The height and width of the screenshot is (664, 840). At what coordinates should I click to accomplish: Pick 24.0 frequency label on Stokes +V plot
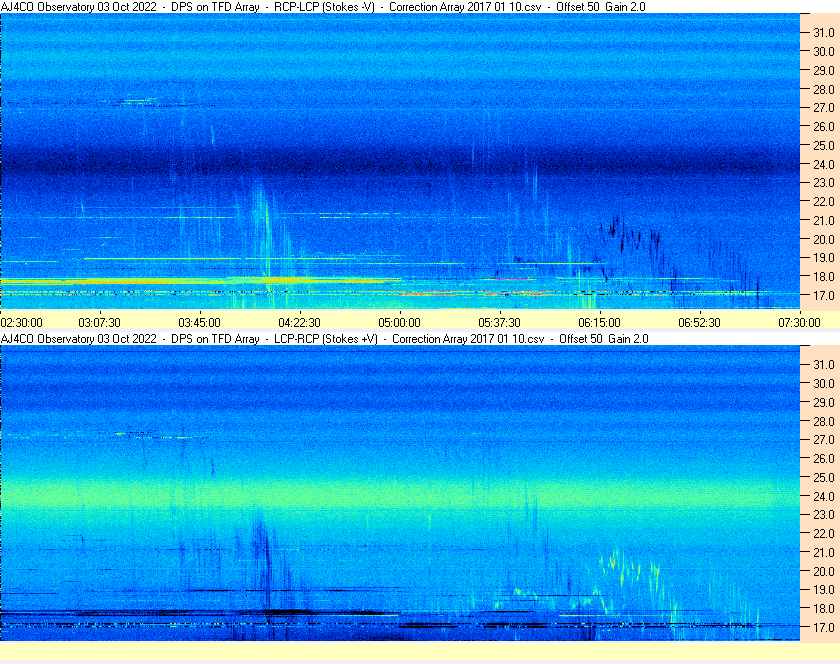824,496
